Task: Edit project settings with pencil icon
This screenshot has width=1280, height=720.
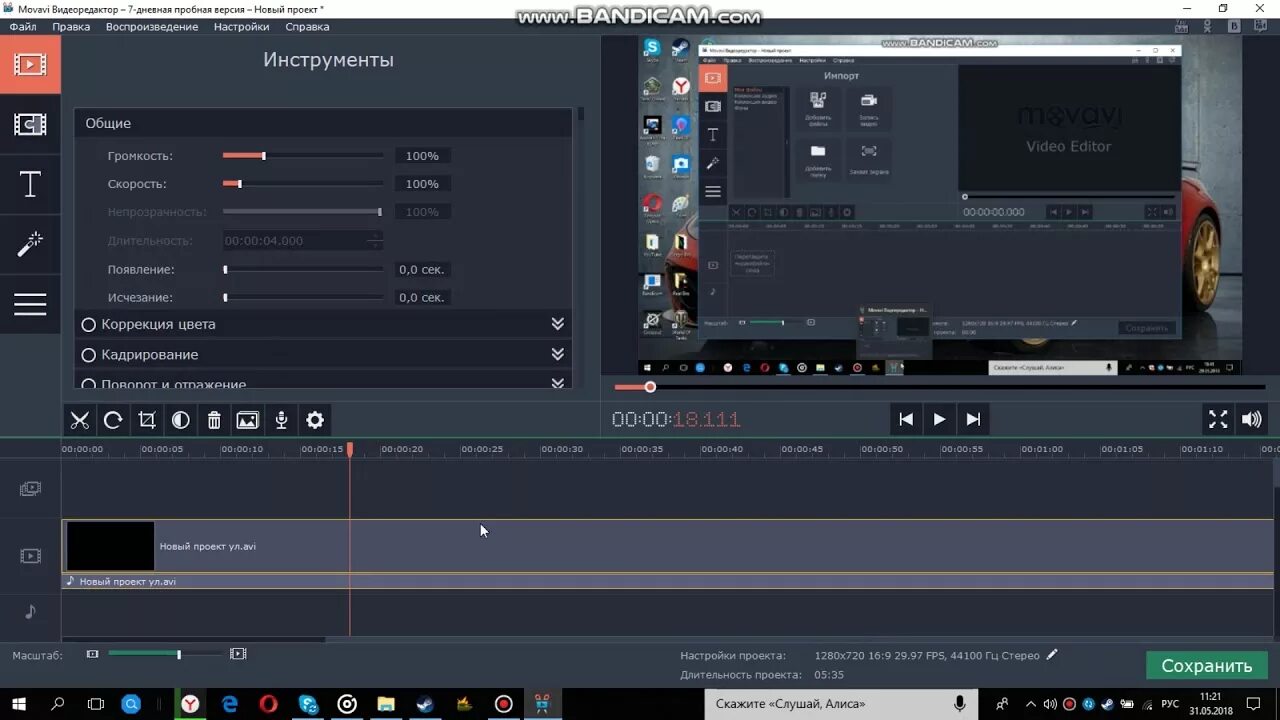Action: tap(1052, 655)
